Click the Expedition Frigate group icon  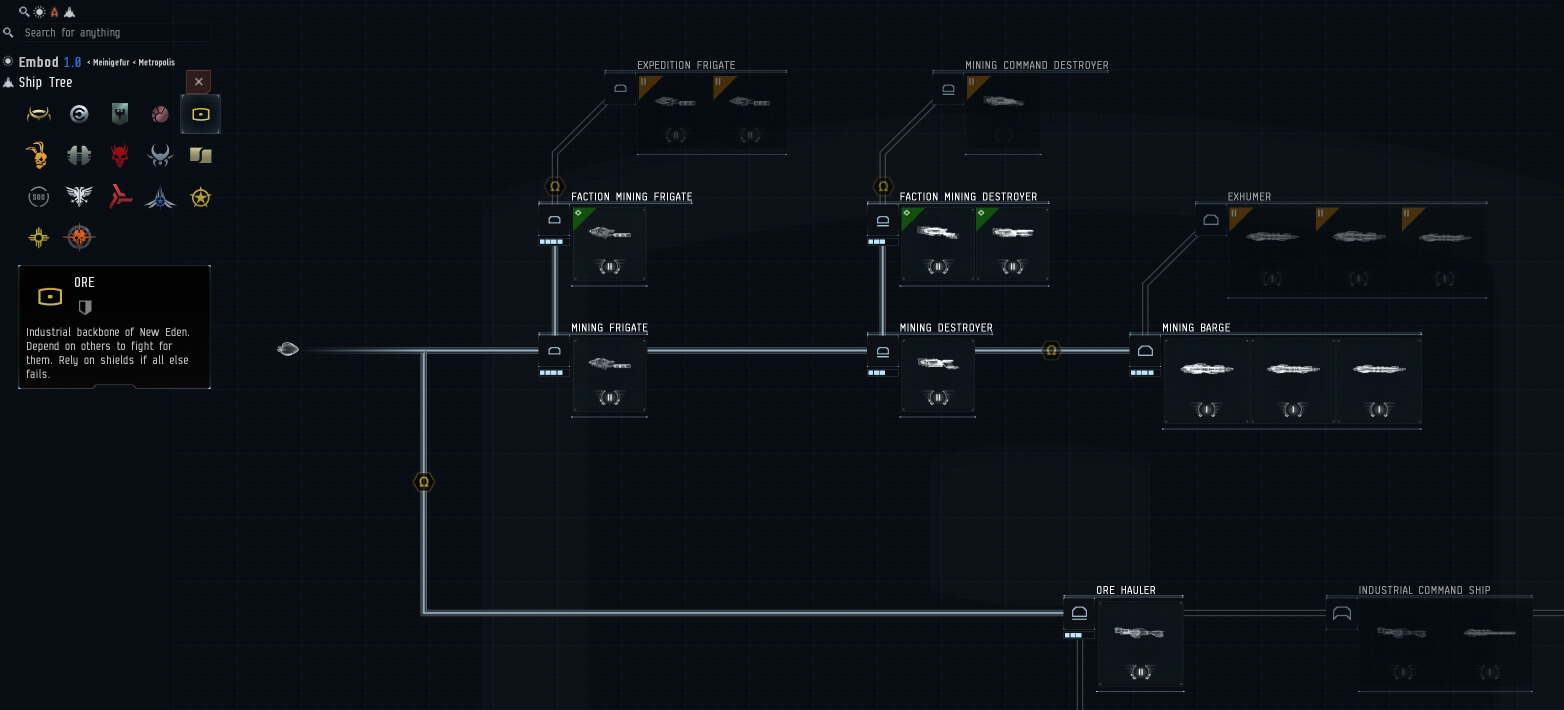pyautogui.click(x=620, y=89)
